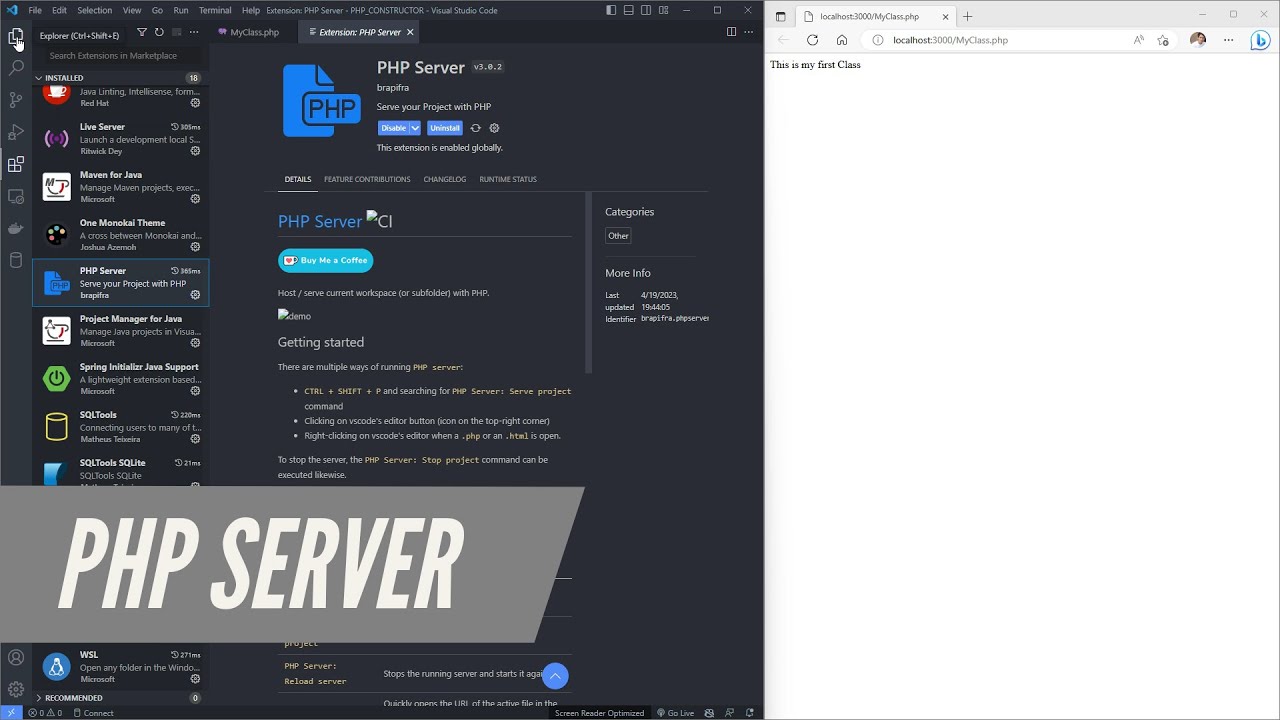
Task: Close the Extension: PHP Server tab
Action: 410,32
